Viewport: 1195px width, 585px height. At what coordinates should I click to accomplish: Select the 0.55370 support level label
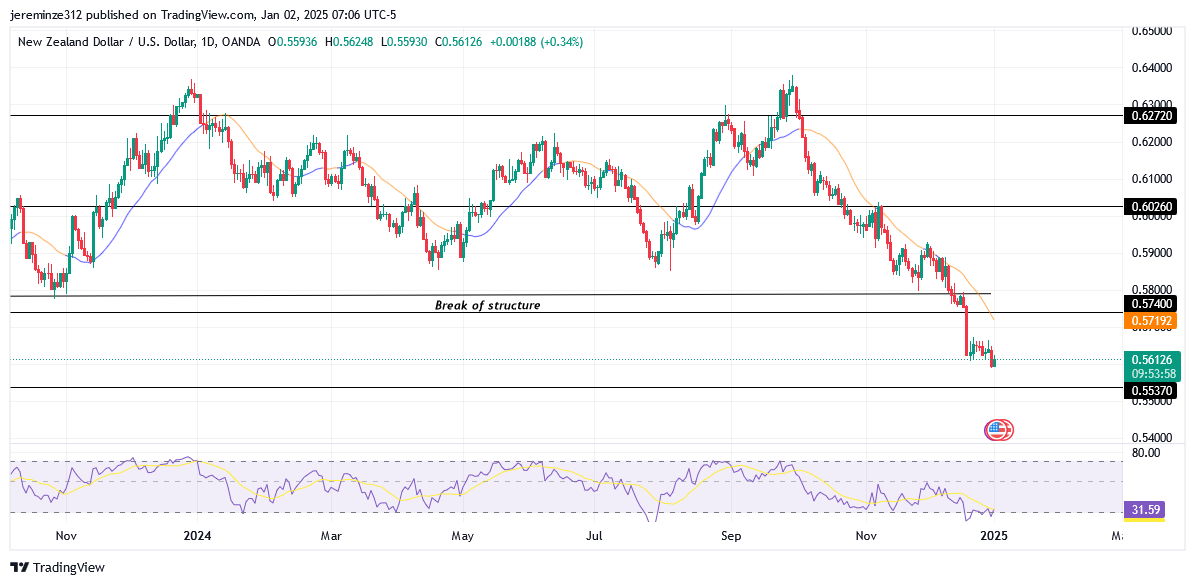pos(1150,391)
